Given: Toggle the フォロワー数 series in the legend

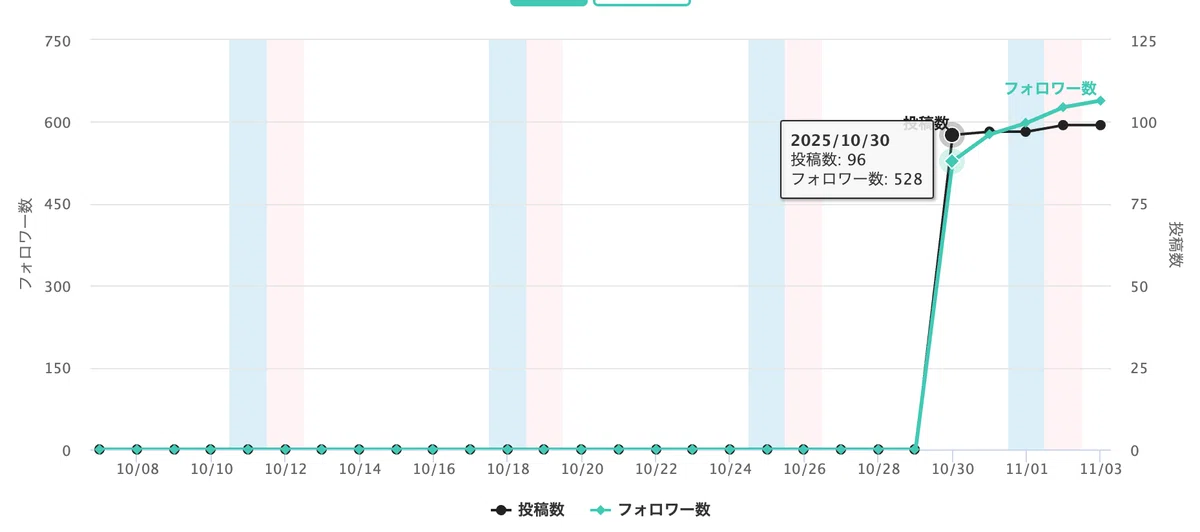Looking at the screenshot, I should (x=651, y=510).
